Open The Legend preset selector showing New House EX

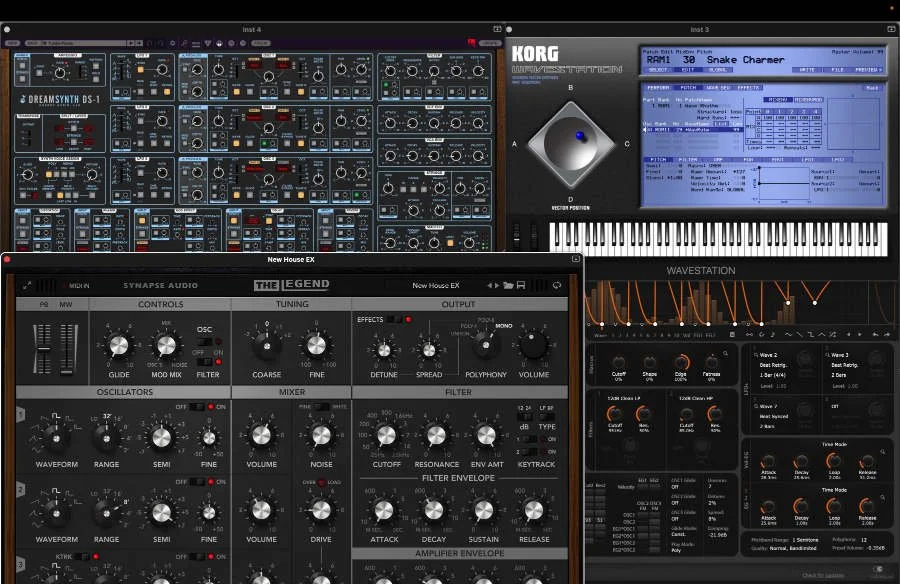click(435, 285)
